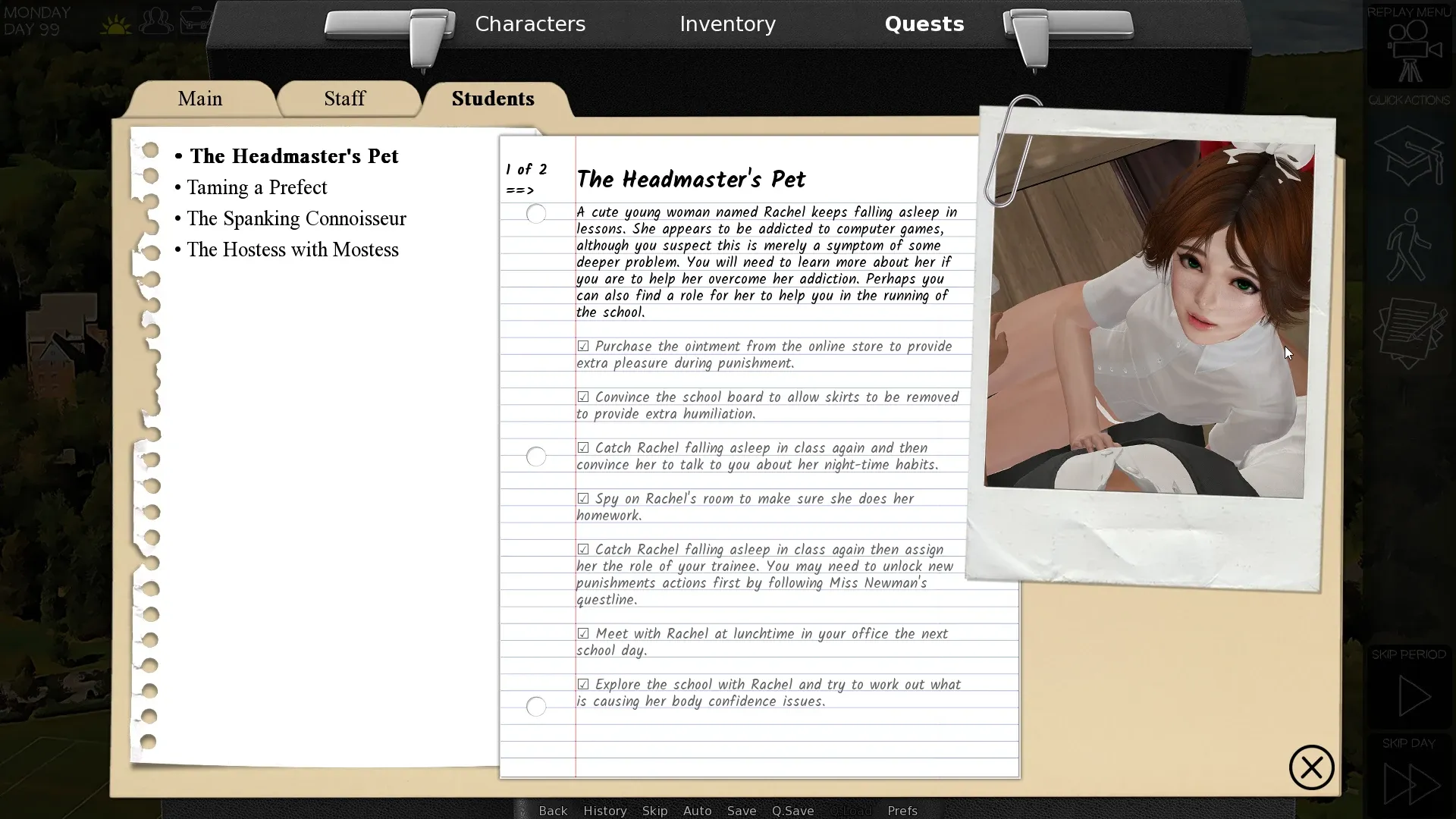The height and width of the screenshot is (819, 1456).
Task: Open the notepad and pen quick action
Action: tap(1410, 333)
